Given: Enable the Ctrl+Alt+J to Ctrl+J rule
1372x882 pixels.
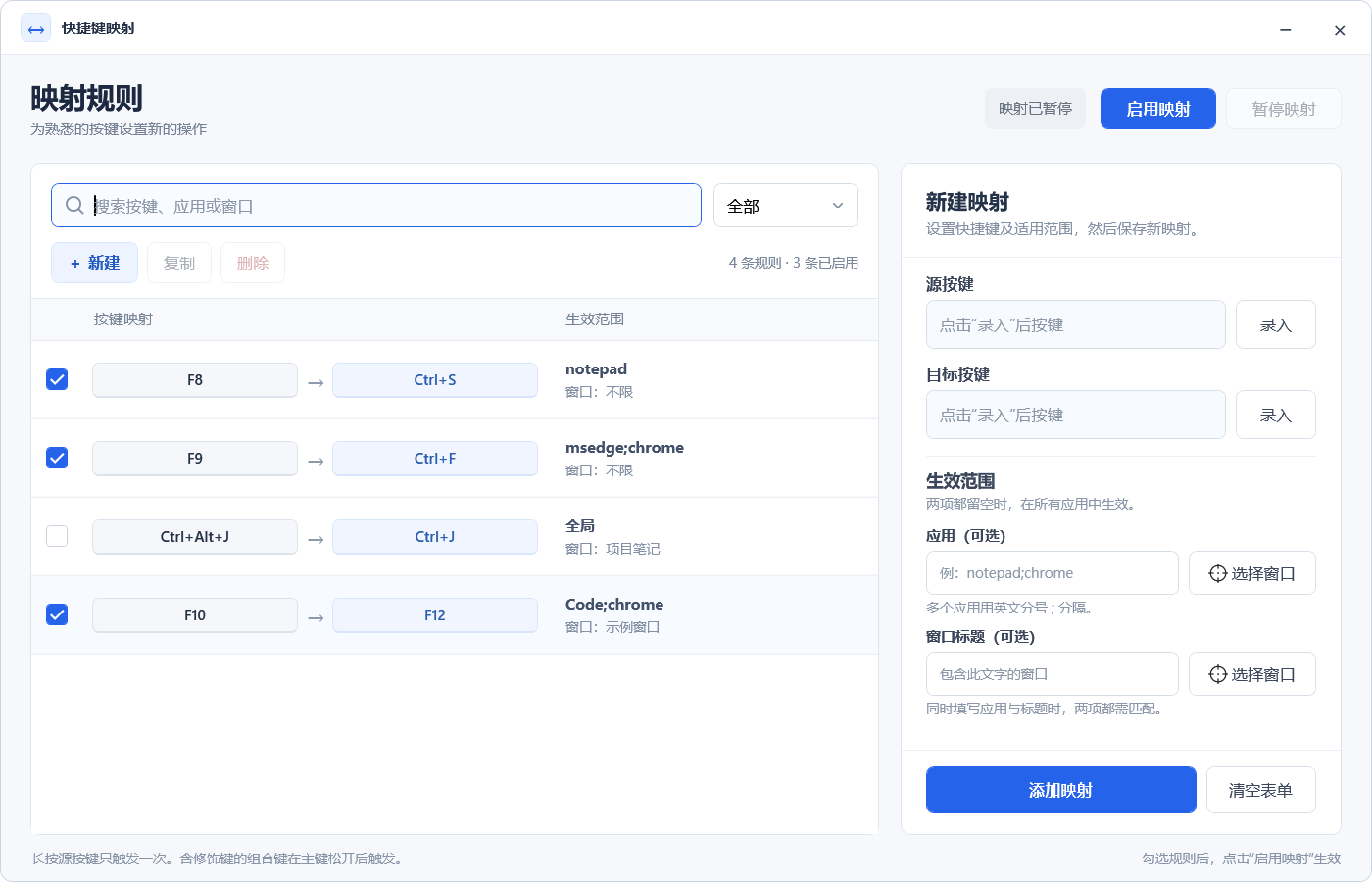Looking at the screenshot, I should tap(57, 536).
